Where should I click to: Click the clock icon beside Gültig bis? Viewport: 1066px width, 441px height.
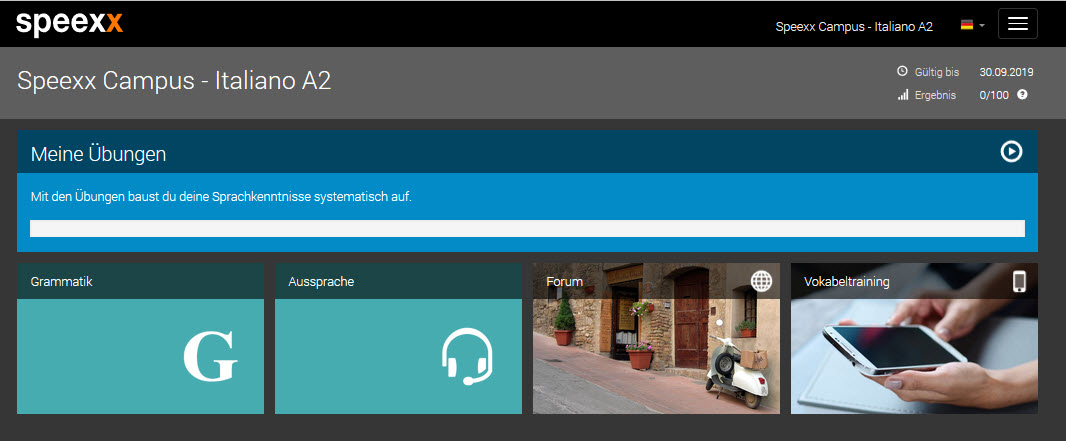903,71
